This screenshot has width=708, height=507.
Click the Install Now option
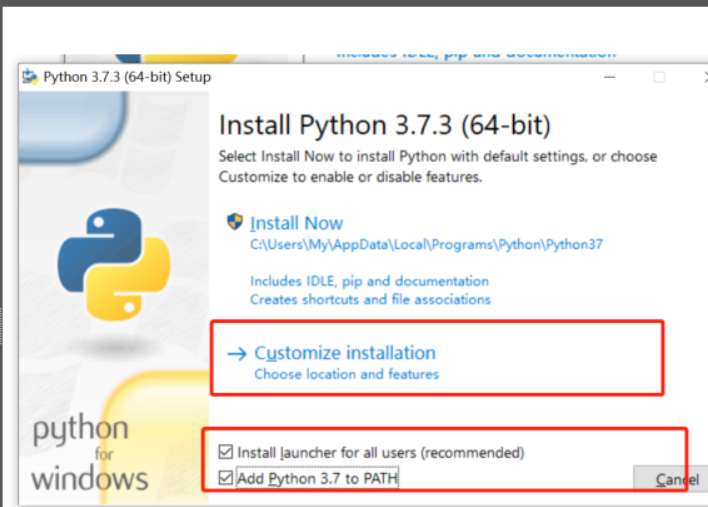tap(297, 223)
